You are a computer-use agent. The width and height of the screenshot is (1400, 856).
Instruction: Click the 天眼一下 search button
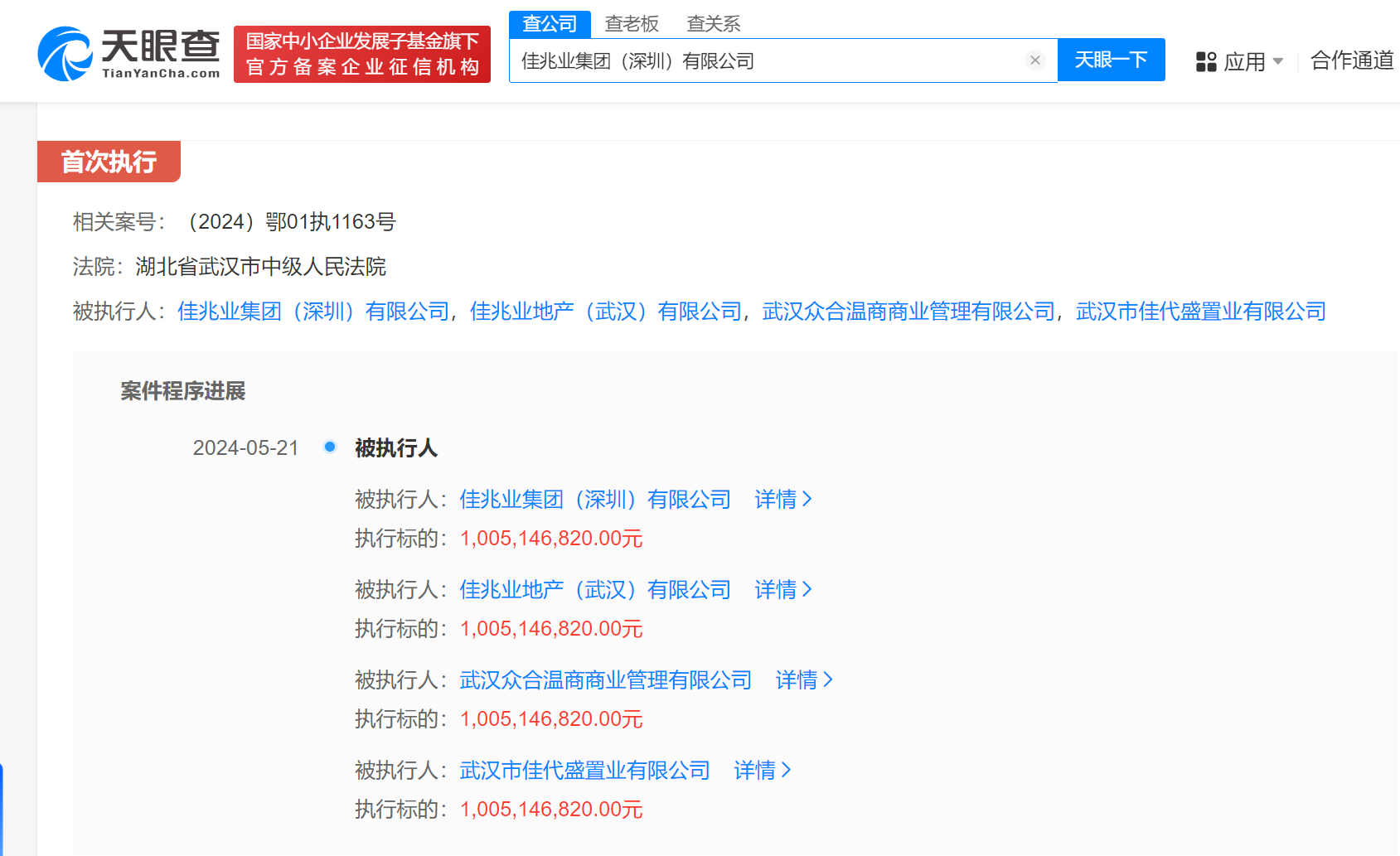(x=1111, y=60)
